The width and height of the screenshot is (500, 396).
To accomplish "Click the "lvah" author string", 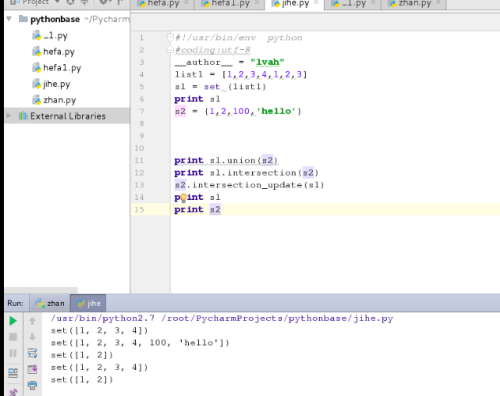I will 267,62.
